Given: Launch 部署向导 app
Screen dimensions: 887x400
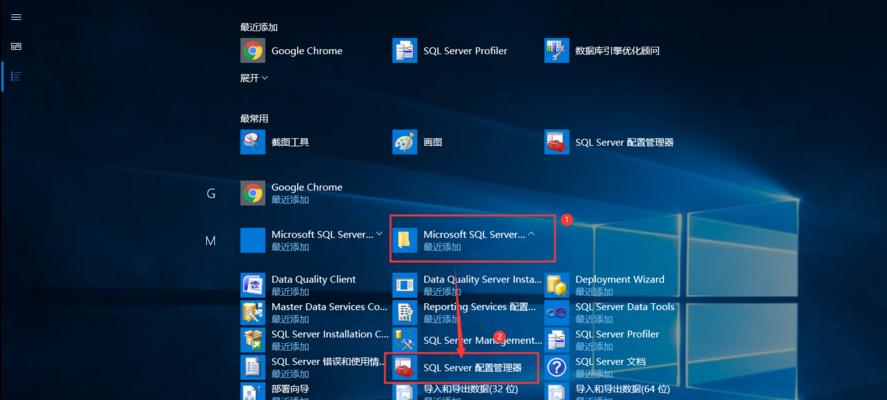Looking at the screenshot, I should 275,392.
